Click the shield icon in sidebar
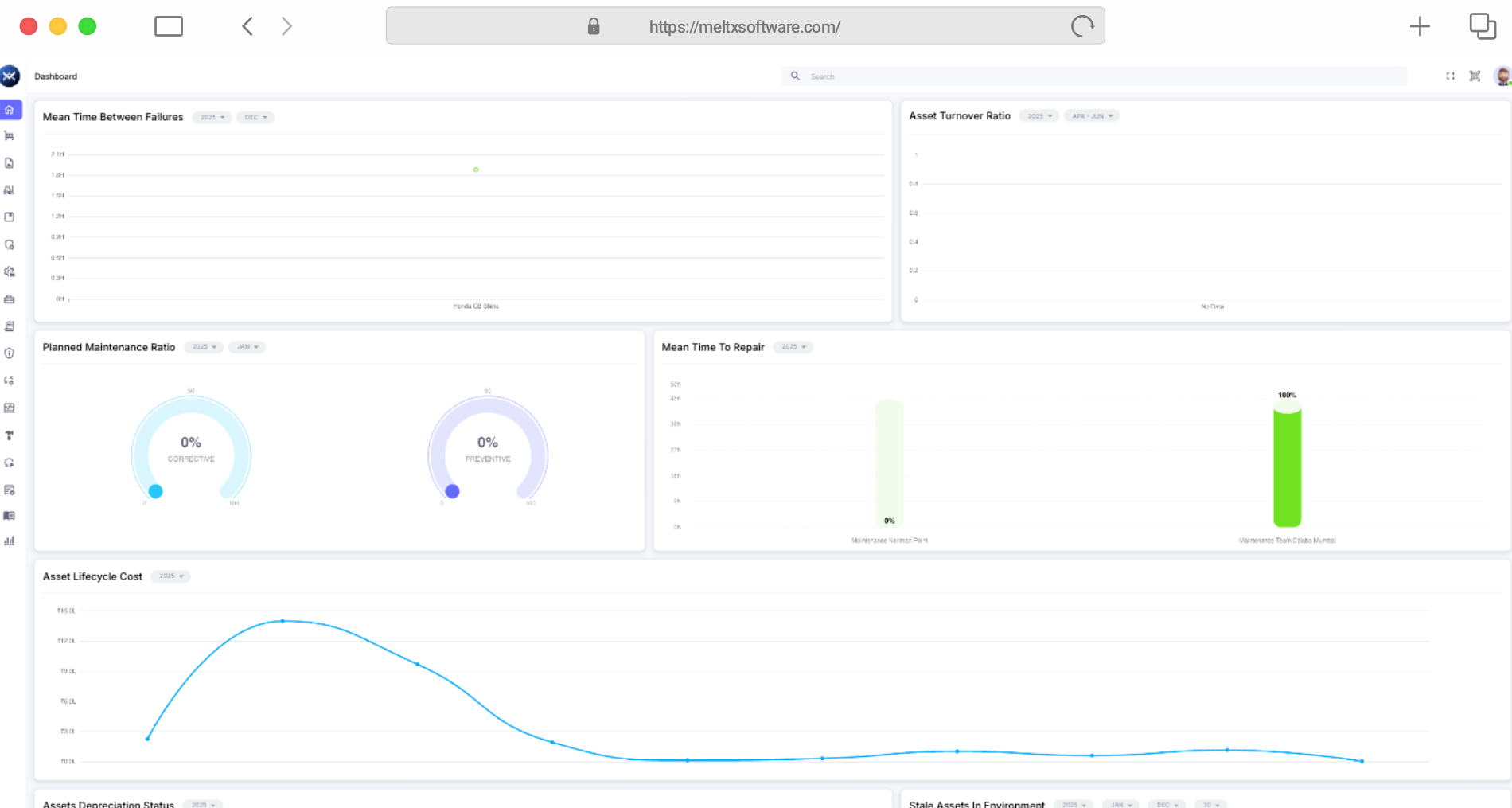Viewport: 1512px width, 808px height. tap(10, 353)
